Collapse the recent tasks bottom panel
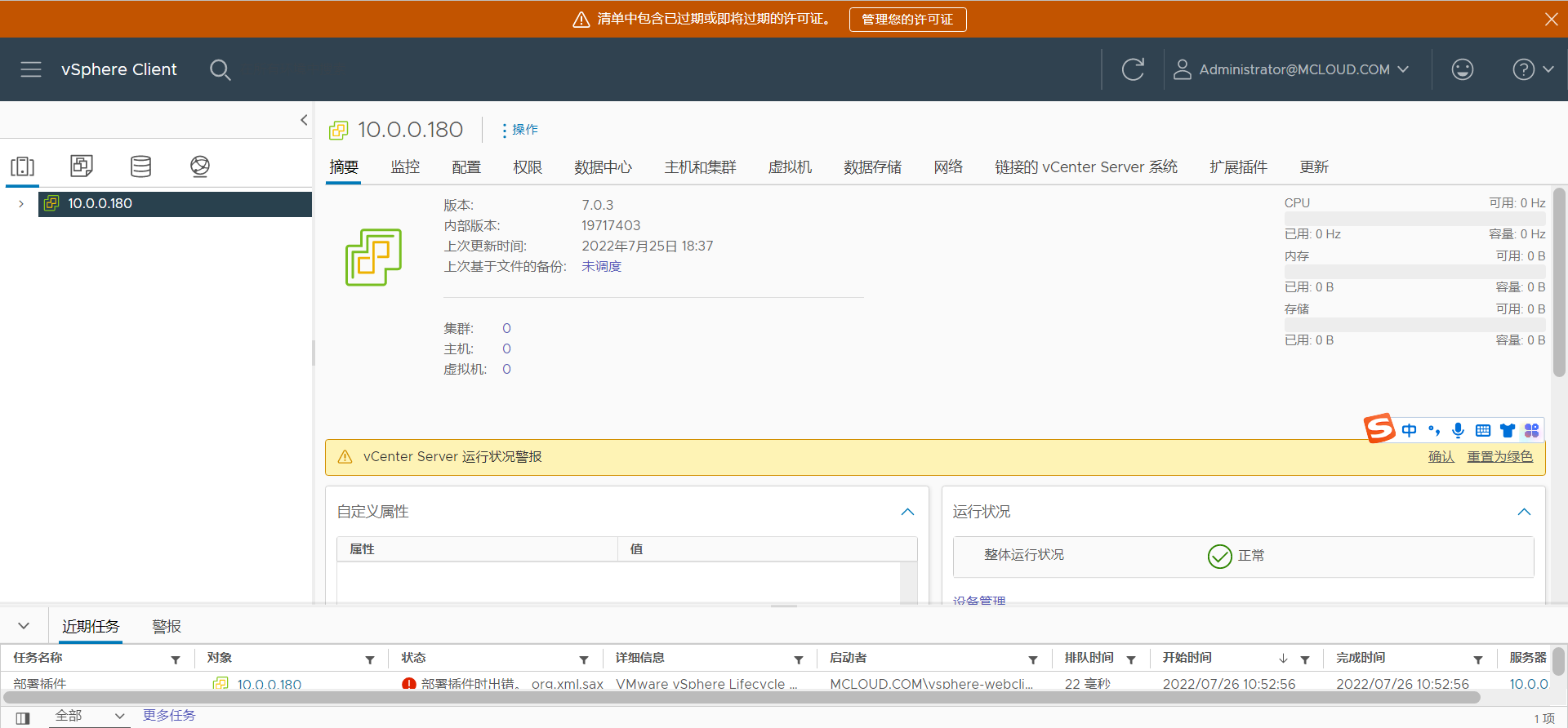The height and width of the screenshot is (728, 1568). pyautogui.click(x=24, y=626)
